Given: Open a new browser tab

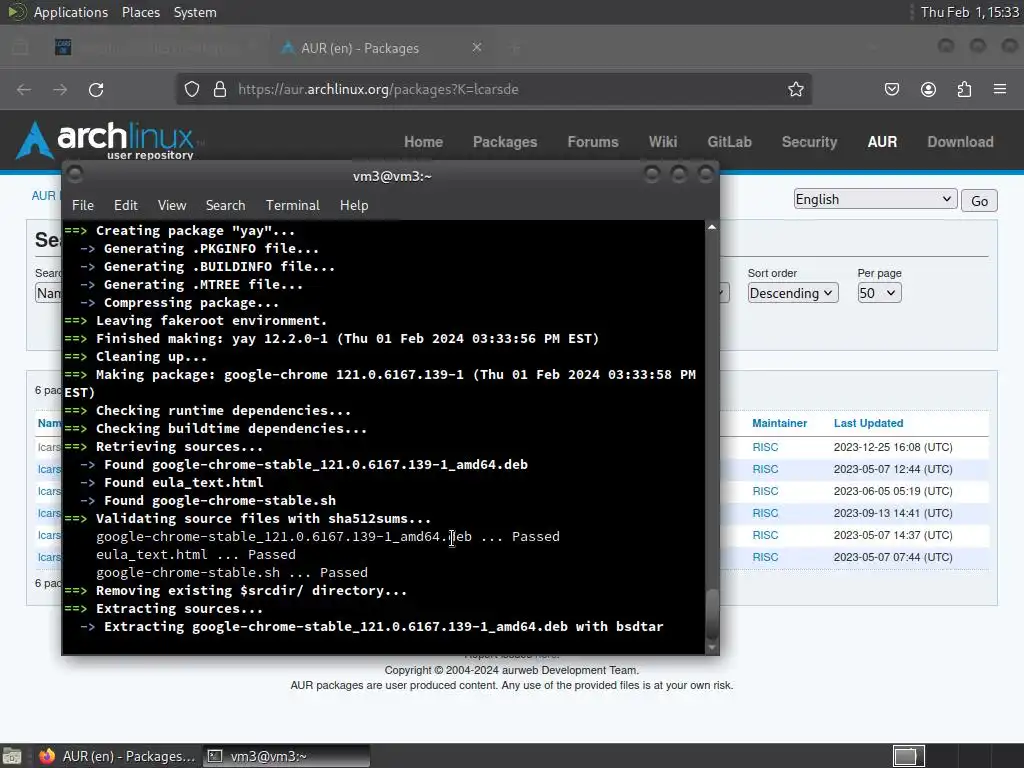Looking at the screenshot, I should coord(515,48).
